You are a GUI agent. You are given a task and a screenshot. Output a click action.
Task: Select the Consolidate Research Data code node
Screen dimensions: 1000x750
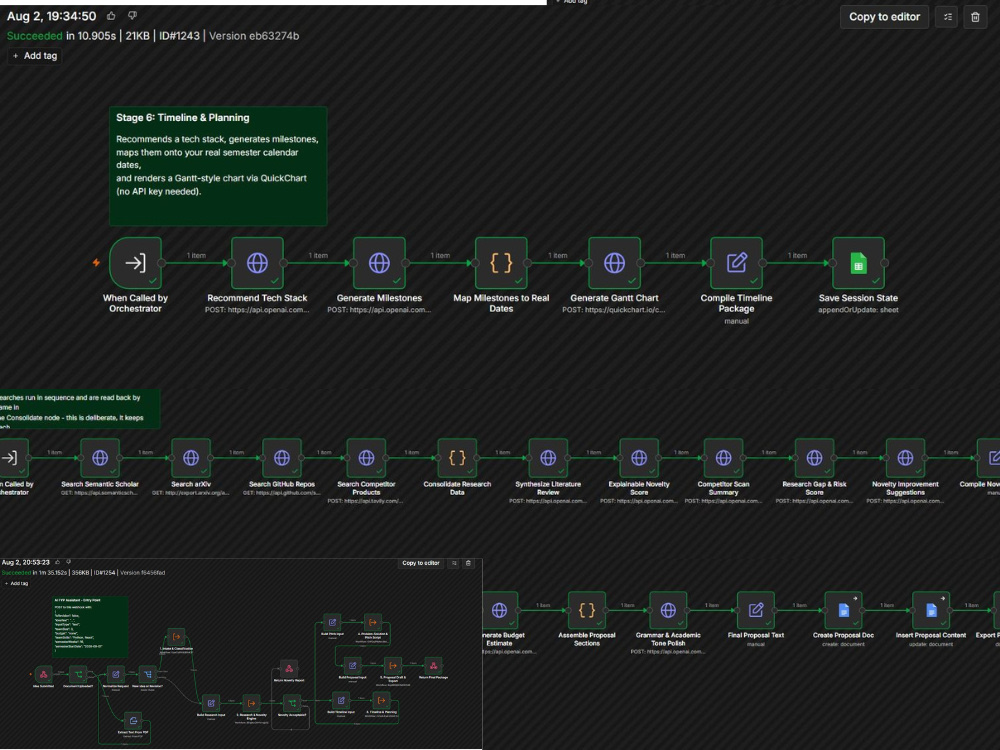click(457, 458)
